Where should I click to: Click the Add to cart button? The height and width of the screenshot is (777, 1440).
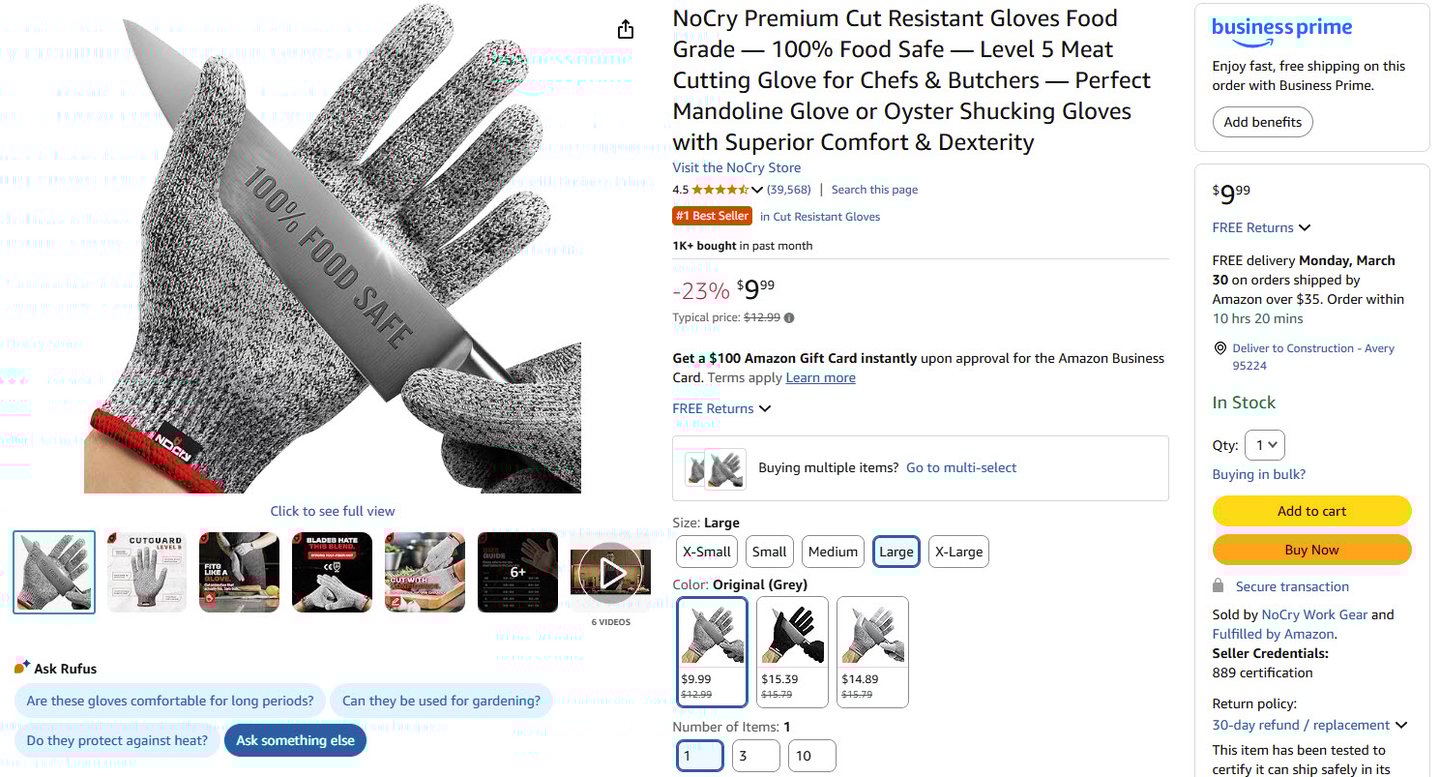(x=1312, y=511)
